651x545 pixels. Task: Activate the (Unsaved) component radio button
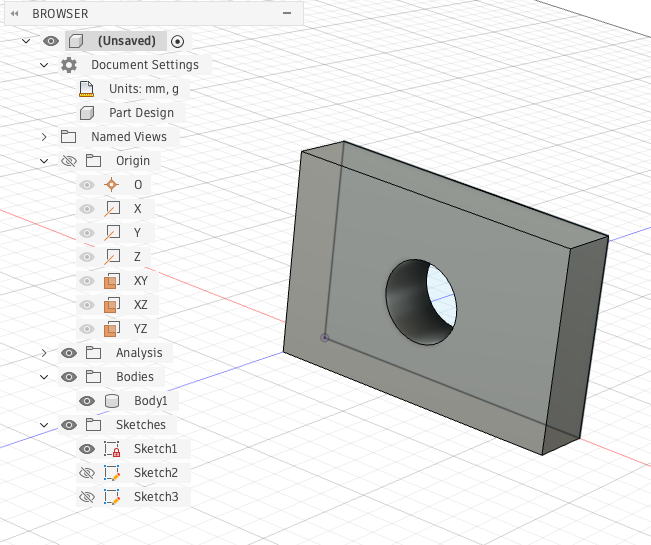[x=178, y=42]
